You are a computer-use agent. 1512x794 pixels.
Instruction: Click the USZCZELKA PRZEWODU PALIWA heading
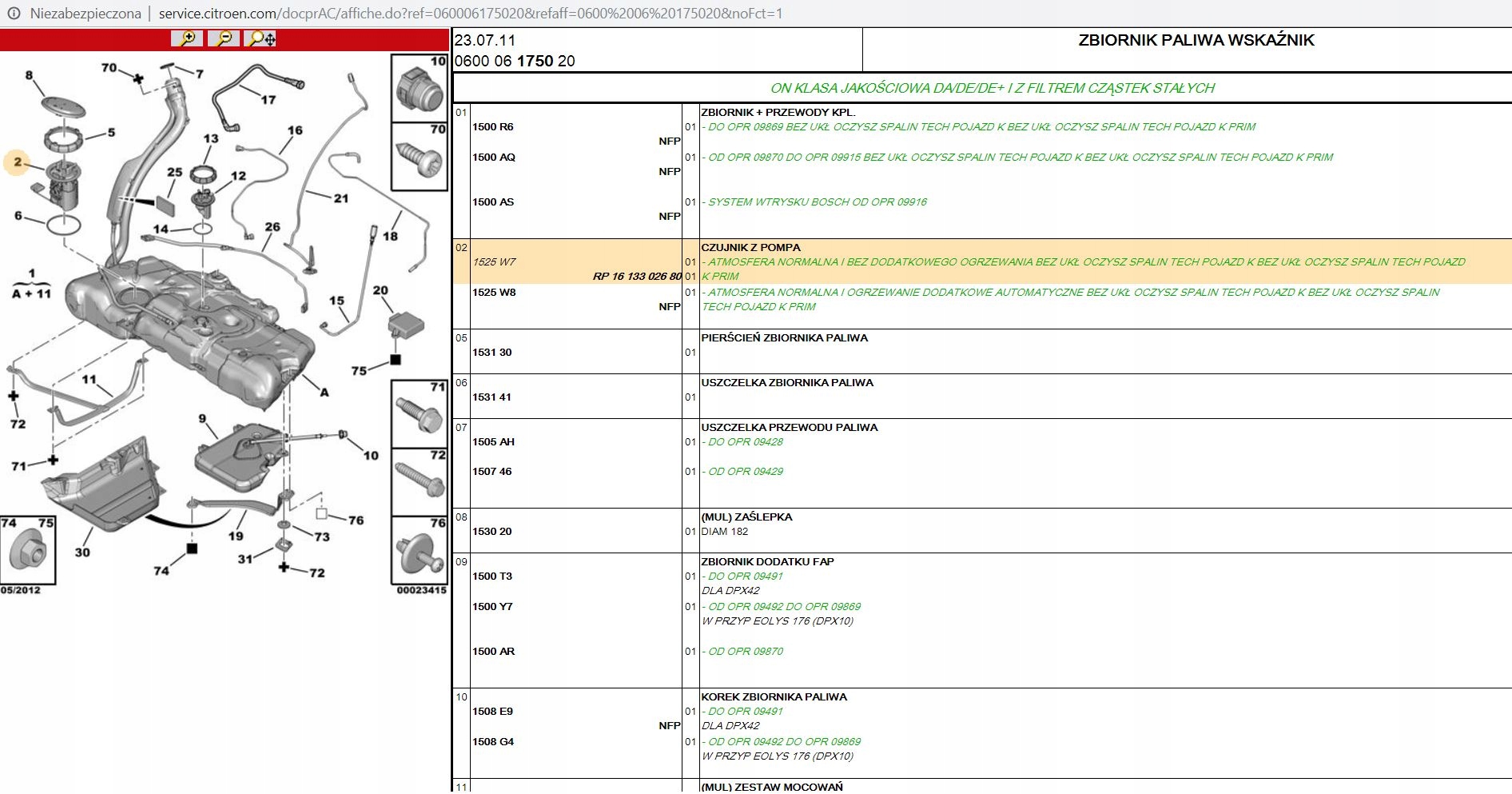(789, 427)
